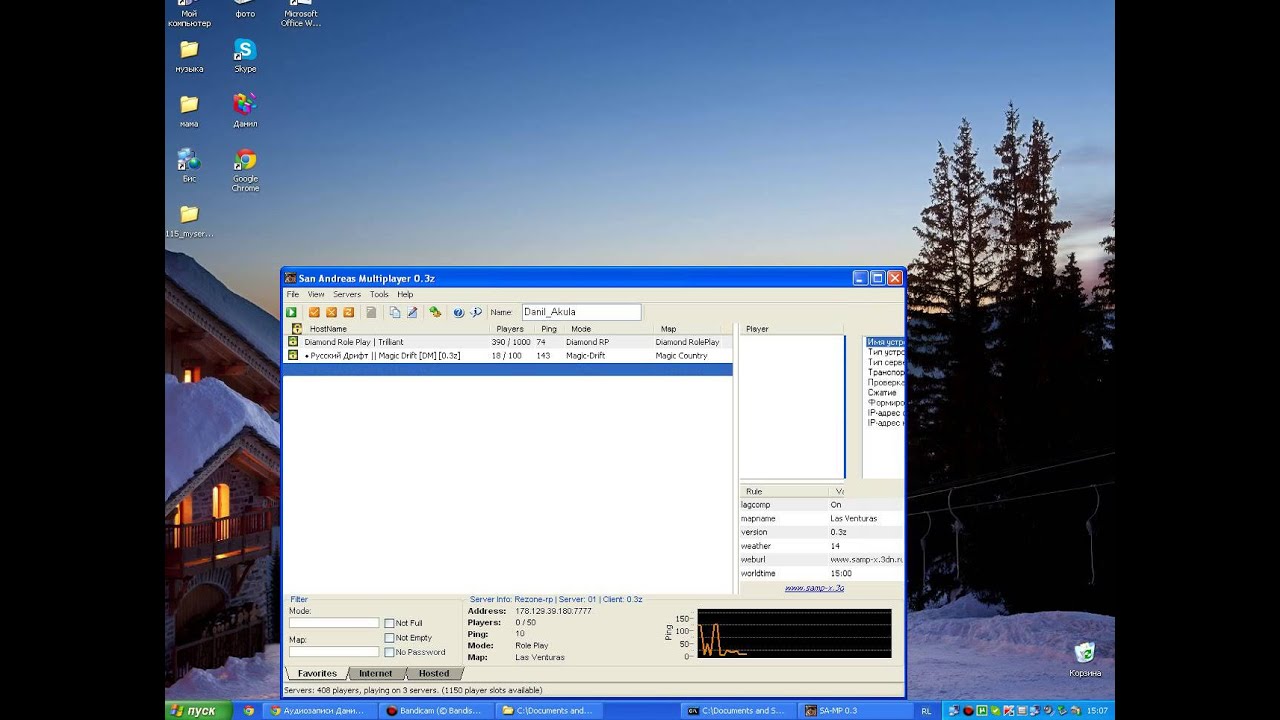Open the C:\Documents and S... console taskbar button
The height and width of the screenshot is (720, 1280).
pyautogui.click(x=741, y=711)
